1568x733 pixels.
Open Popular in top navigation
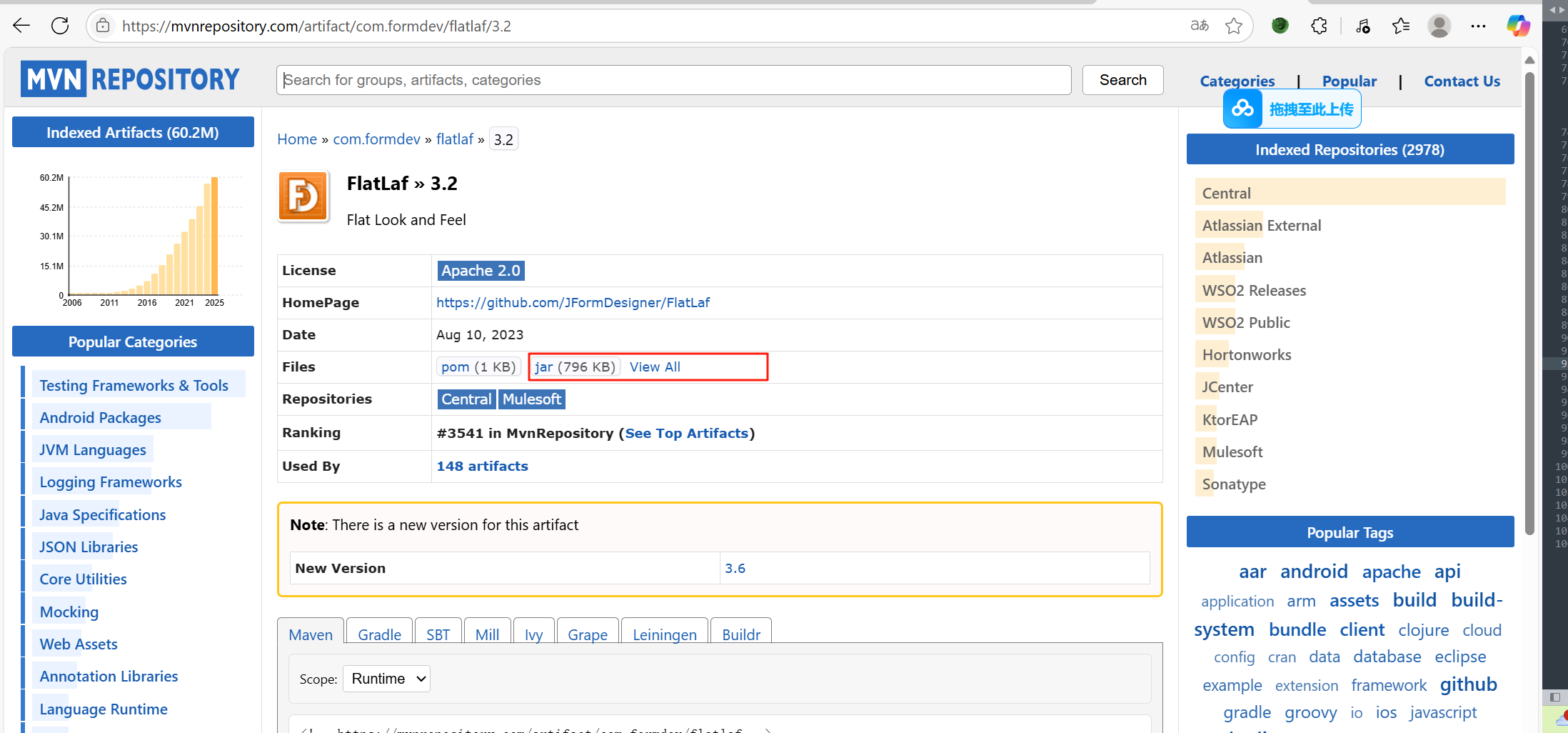[1350, 81]
